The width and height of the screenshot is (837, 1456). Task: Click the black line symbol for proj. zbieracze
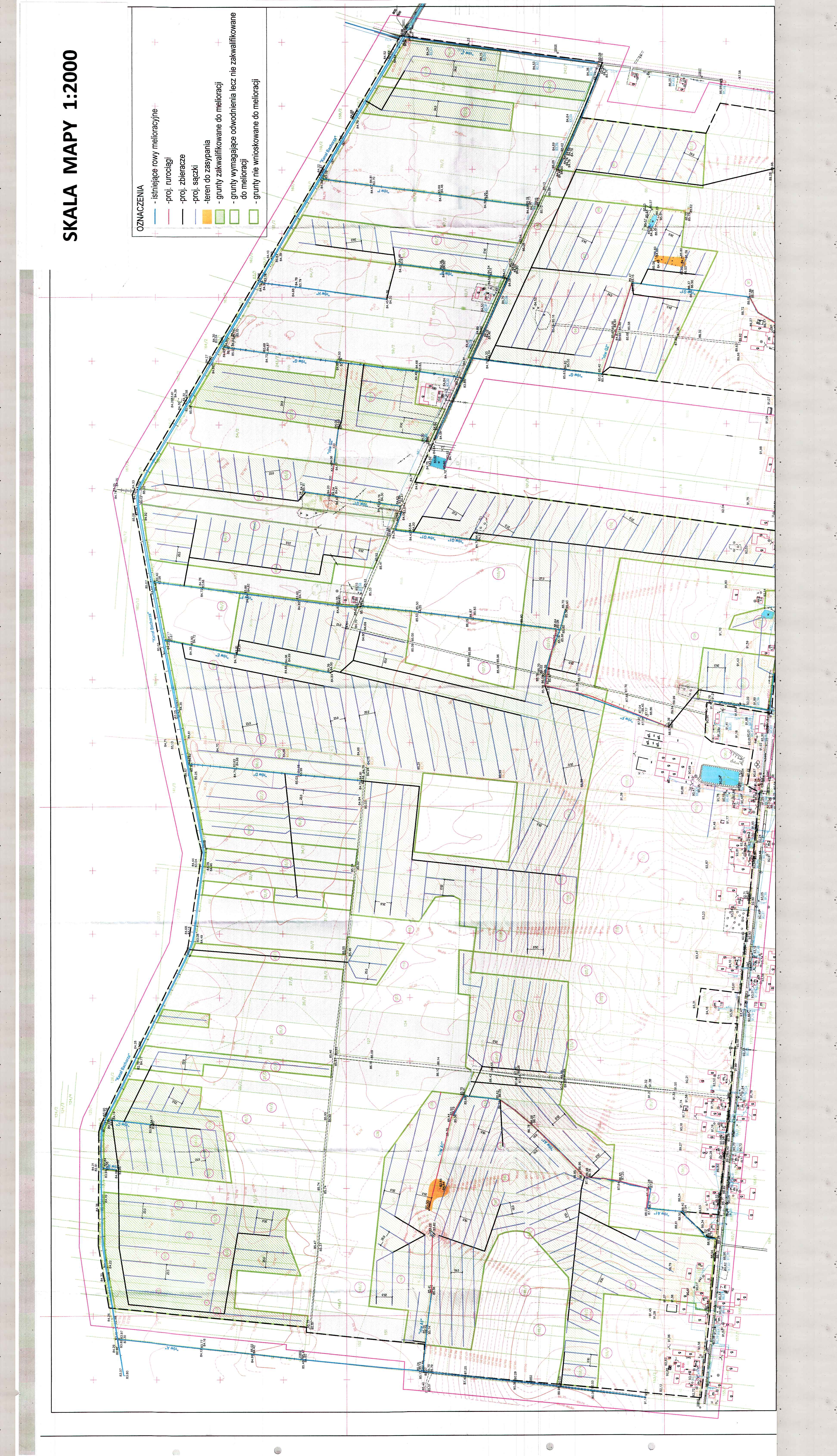click(x=183, y=217)
